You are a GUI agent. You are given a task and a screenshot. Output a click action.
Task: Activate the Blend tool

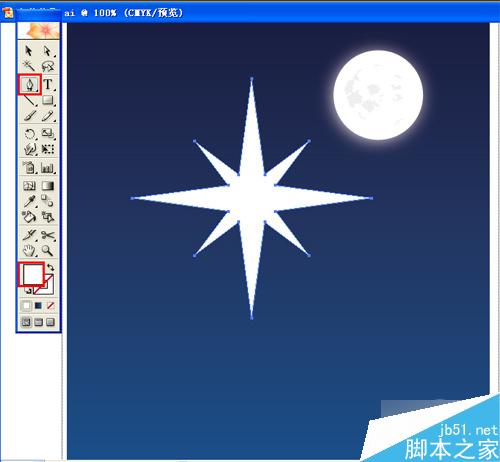[x=48, y=201]
